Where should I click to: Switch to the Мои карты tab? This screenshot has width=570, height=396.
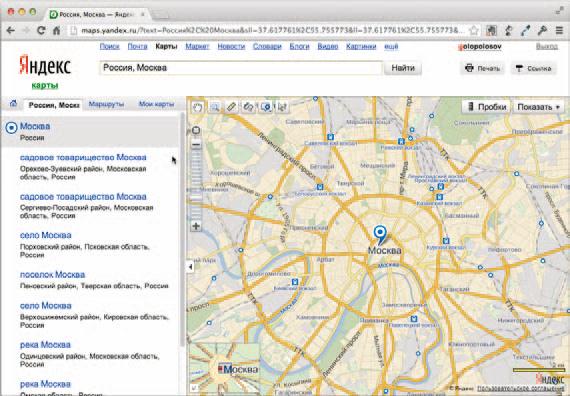click(156, 104)
